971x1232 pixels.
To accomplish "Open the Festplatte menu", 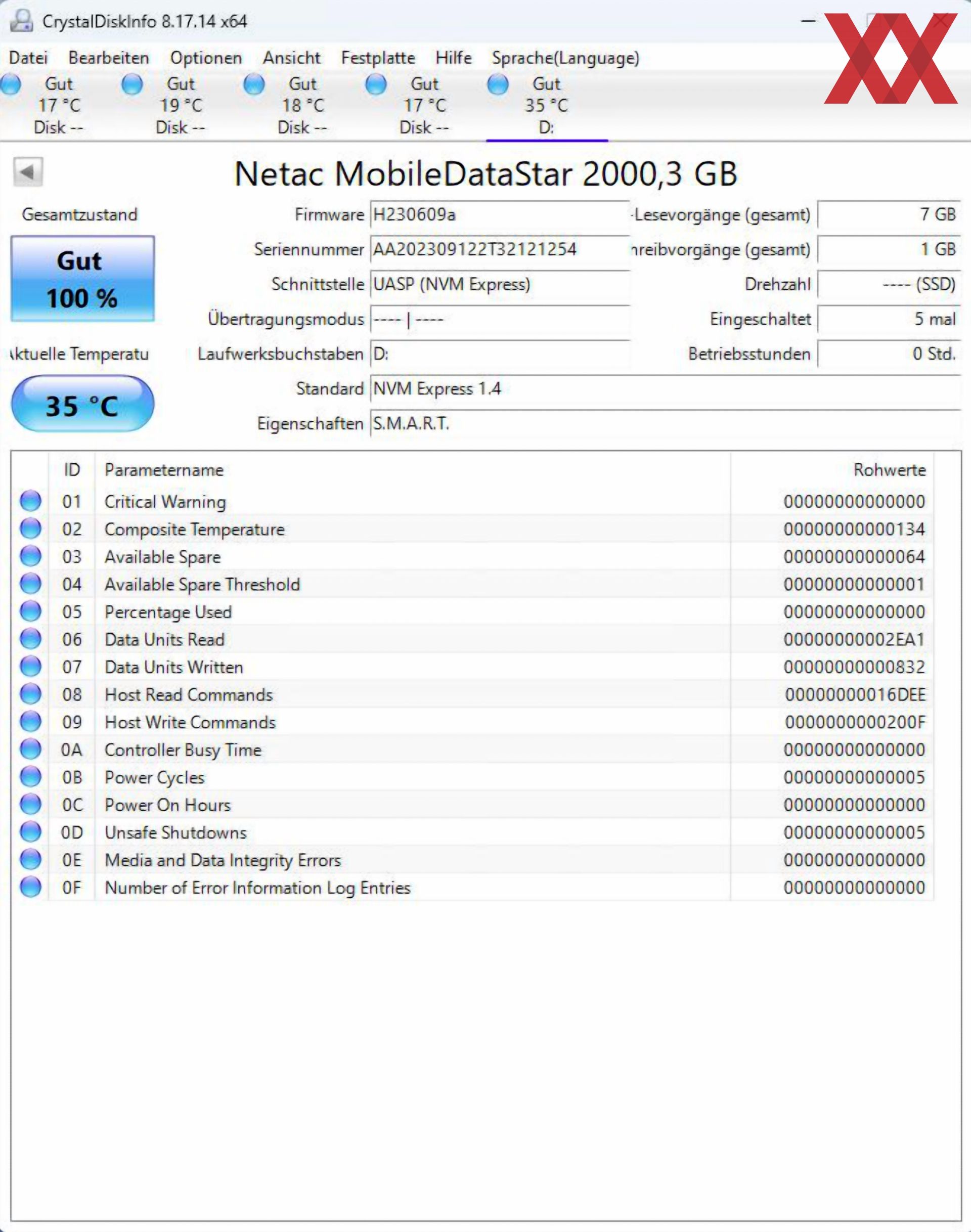I will tap(377, 58).
